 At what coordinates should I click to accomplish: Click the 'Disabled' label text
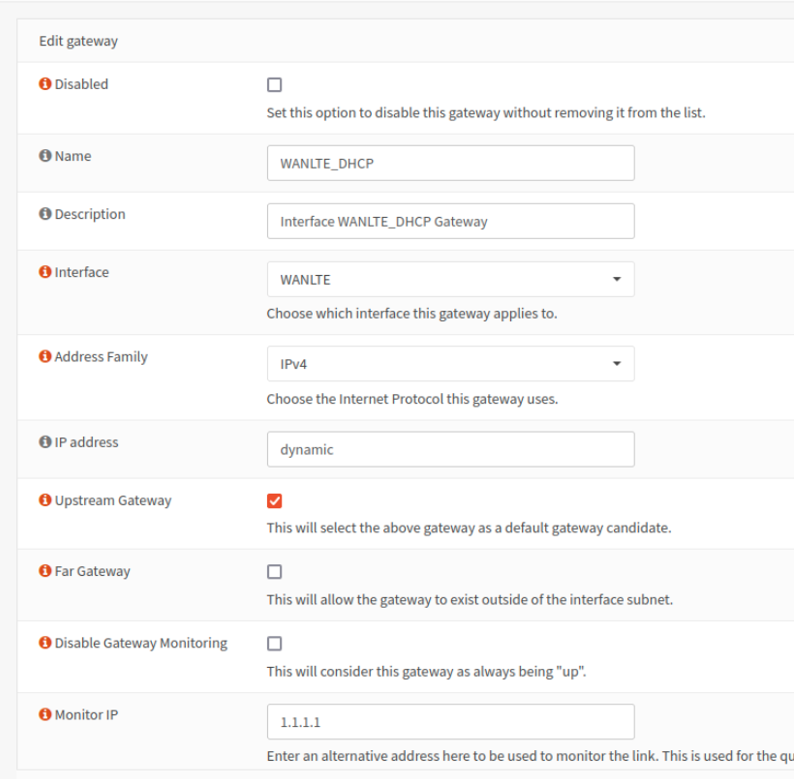(82, 84)
